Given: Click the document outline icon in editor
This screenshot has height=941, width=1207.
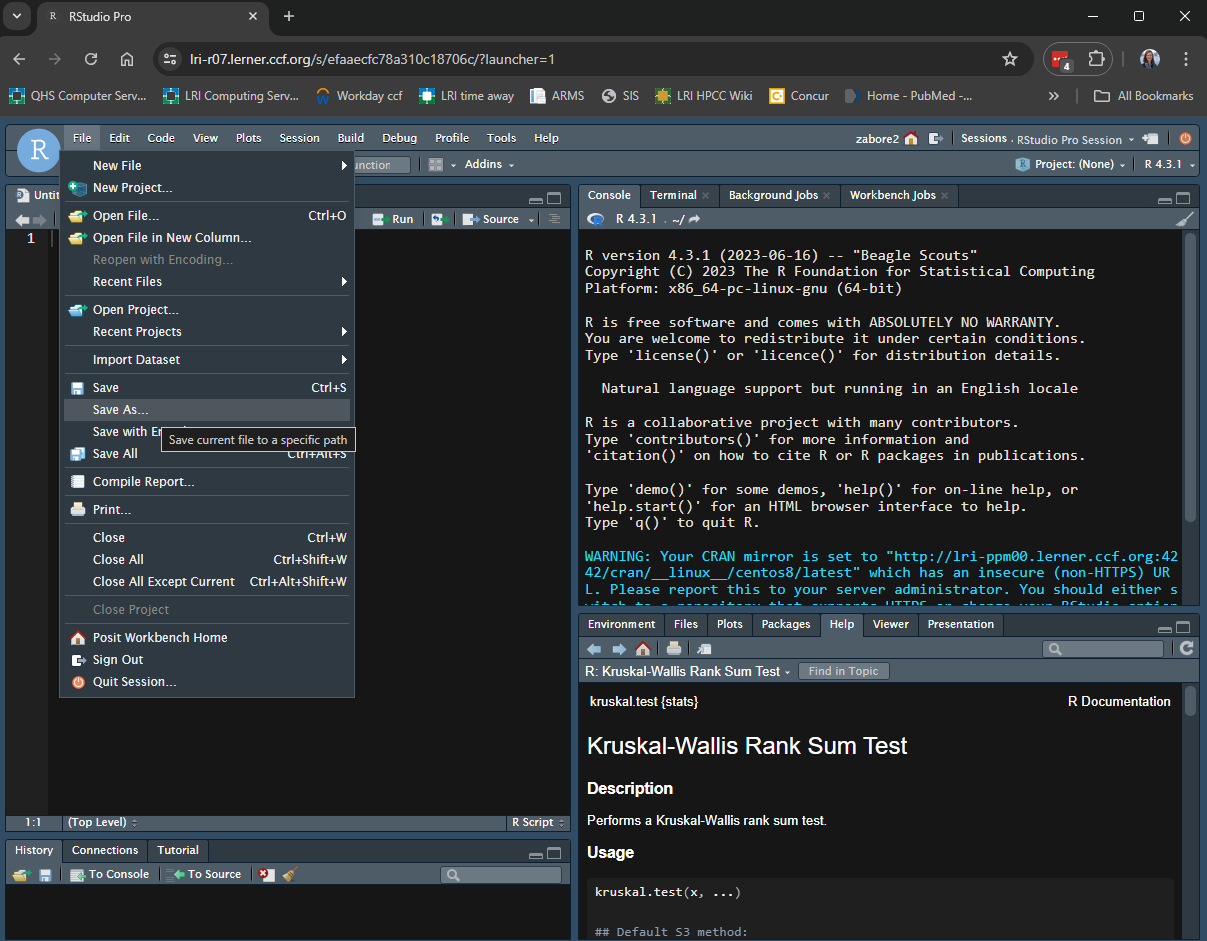Looking at the screenshot, I should point(554,219).
